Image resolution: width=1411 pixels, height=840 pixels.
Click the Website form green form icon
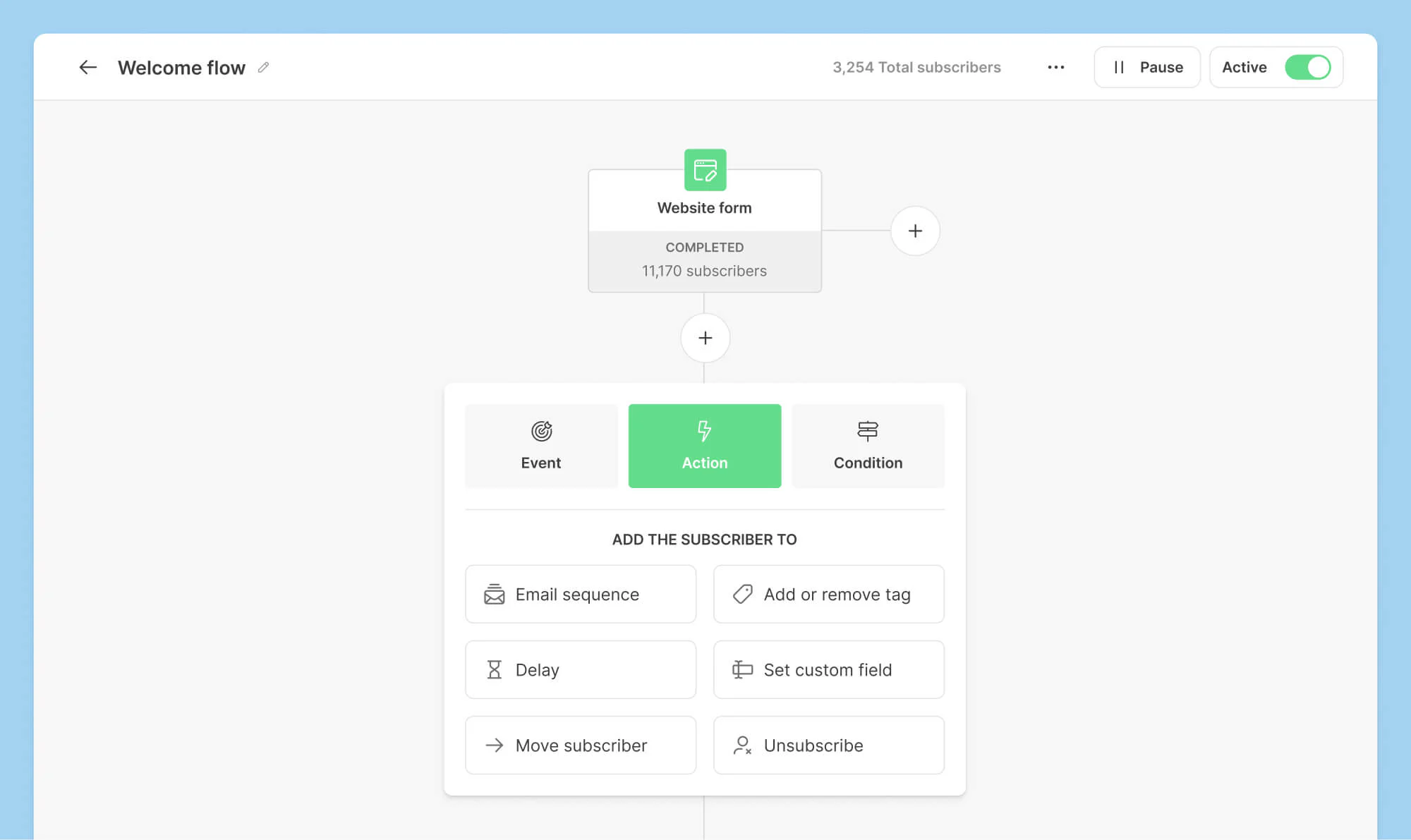tap(704, 170)
